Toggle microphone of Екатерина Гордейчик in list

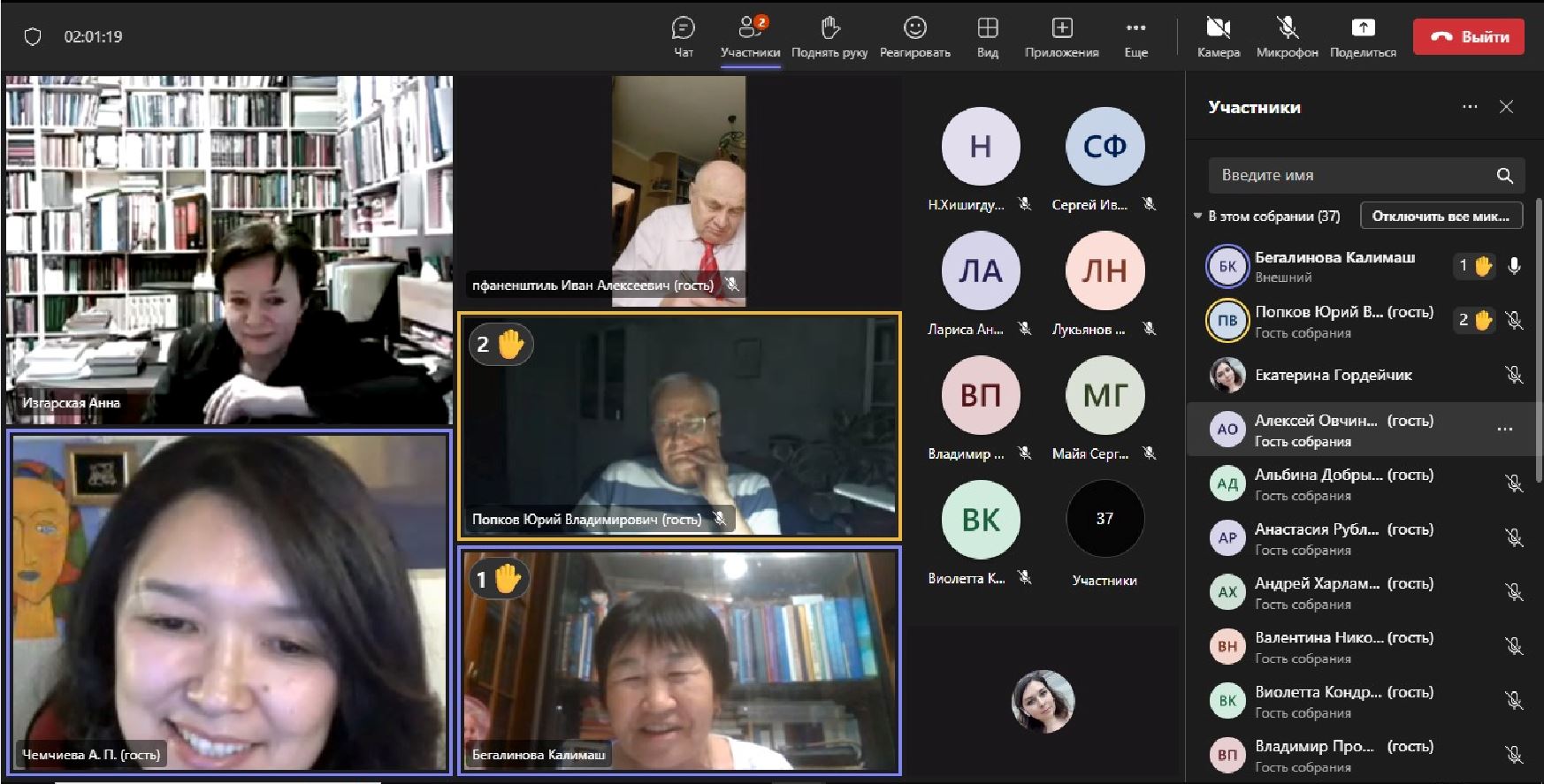(1513, 375)
